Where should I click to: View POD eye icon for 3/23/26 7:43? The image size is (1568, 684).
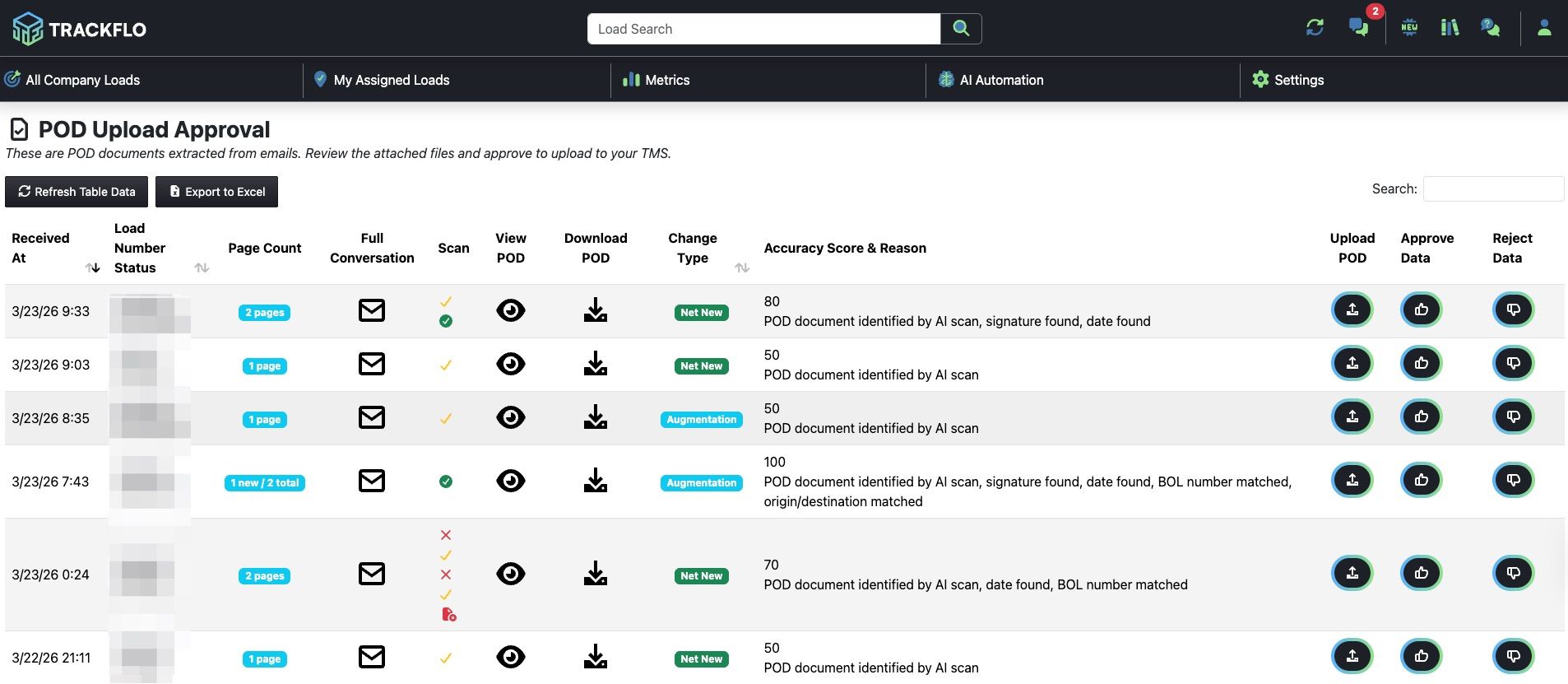point(511,481)
